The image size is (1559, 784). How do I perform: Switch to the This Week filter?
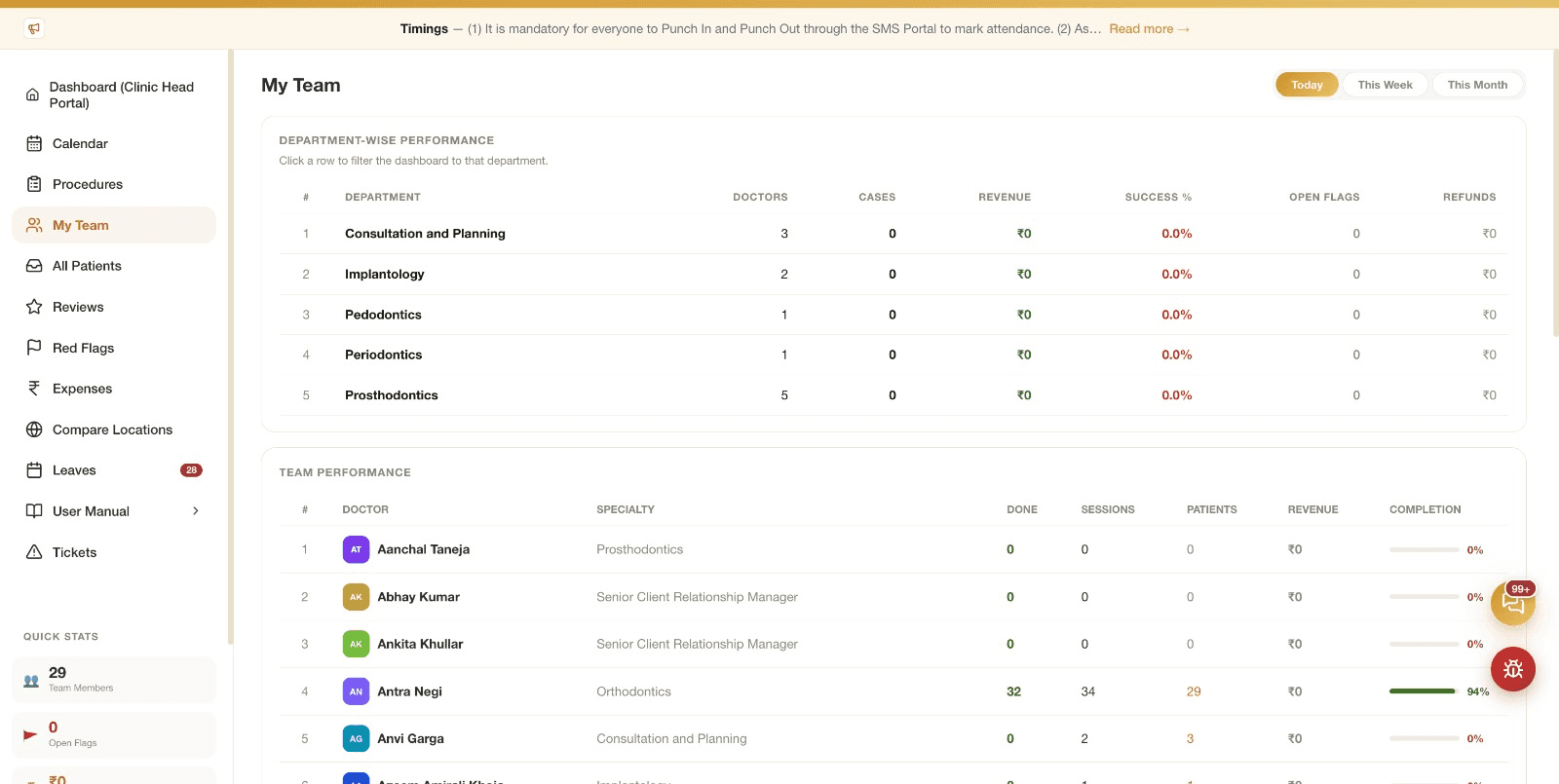click(1385, 85)
